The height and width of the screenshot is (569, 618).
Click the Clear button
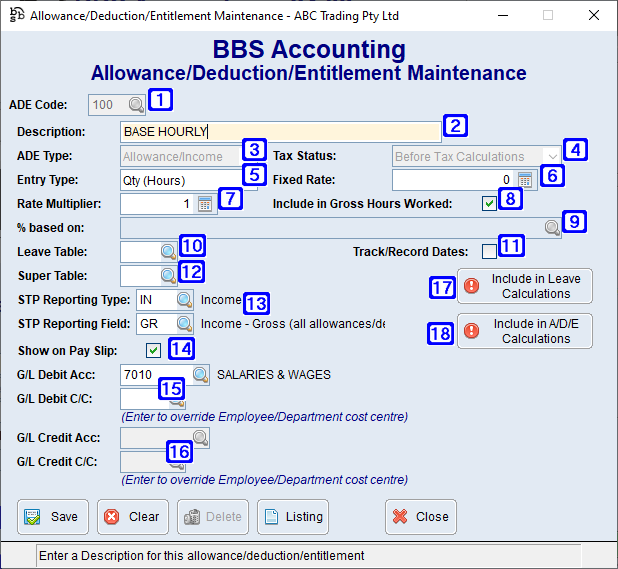(x=133, y=517)
